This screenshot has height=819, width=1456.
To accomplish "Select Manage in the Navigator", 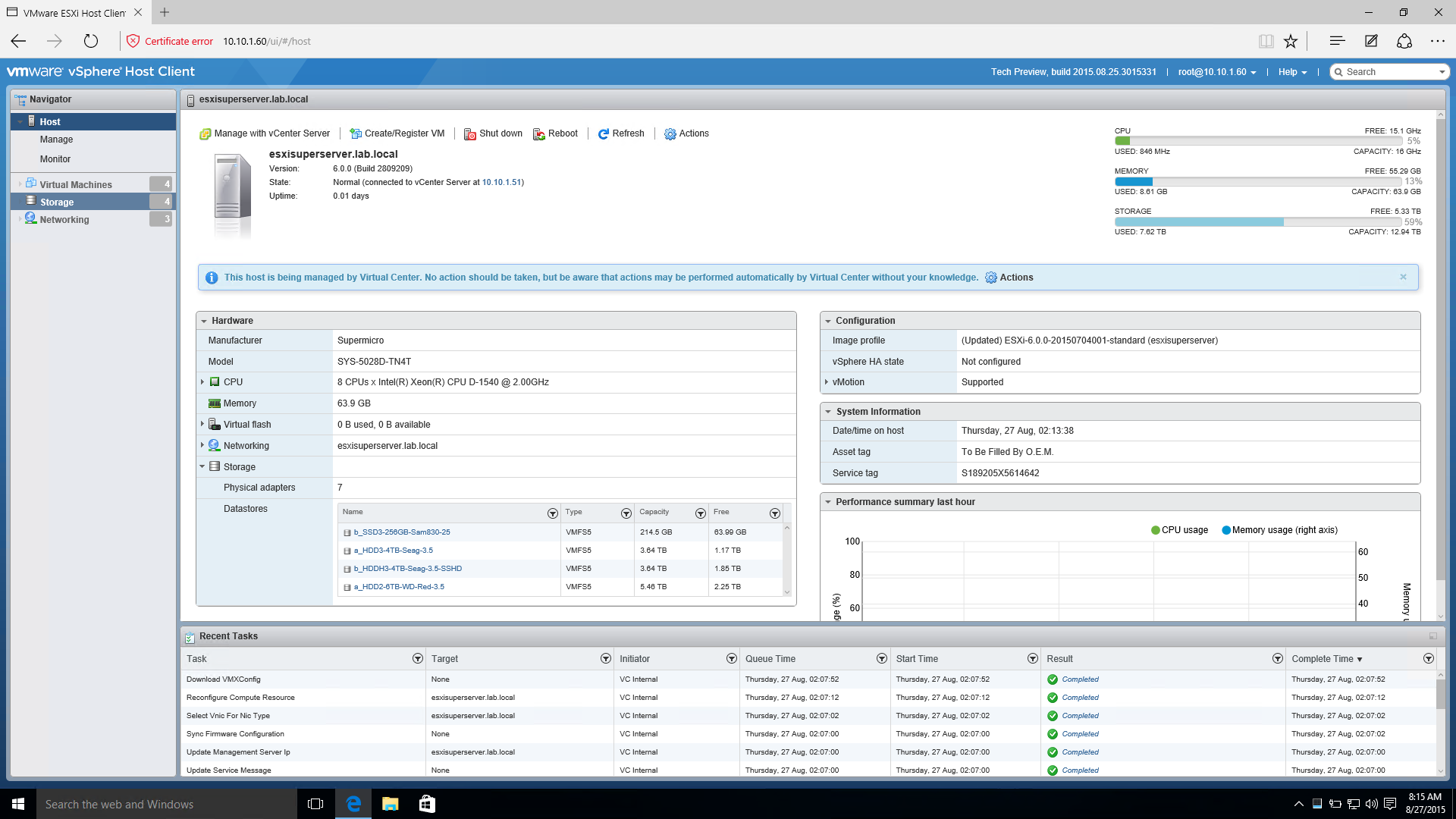I will [56, 140].
